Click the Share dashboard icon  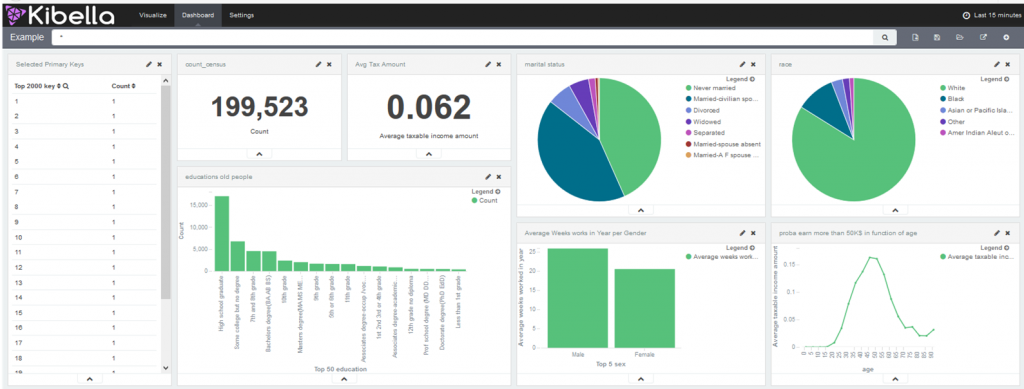point(983,38)
